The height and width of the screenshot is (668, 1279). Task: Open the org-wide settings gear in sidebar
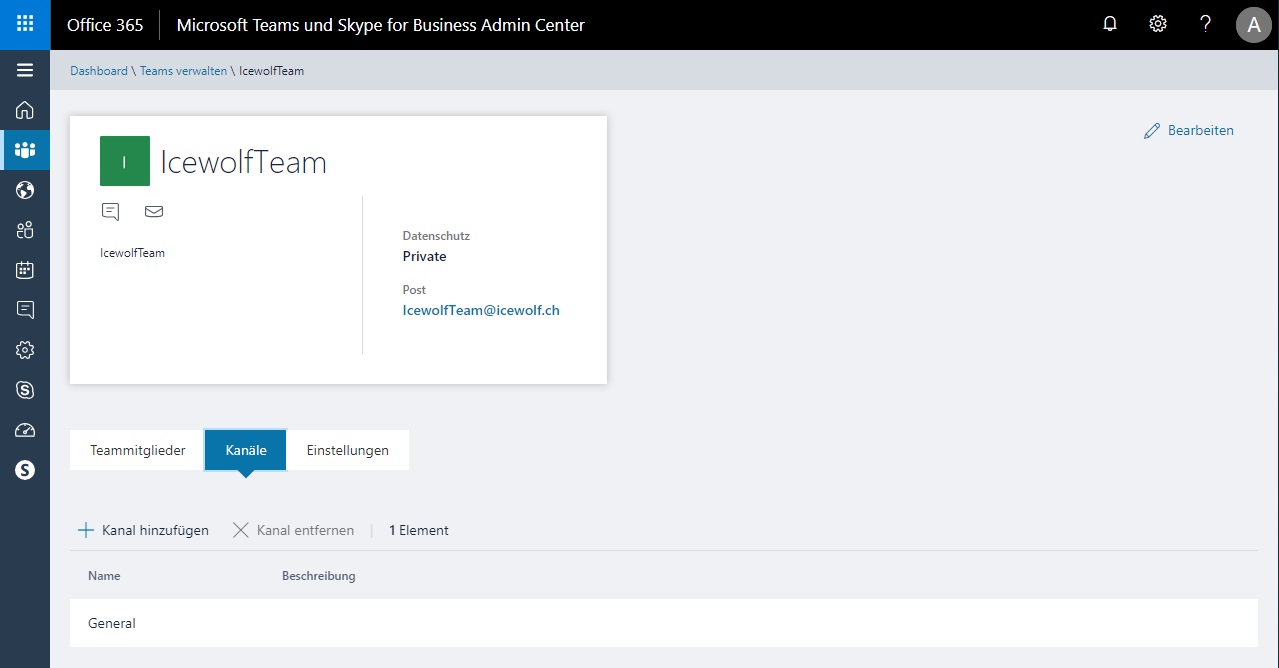(x=25, y=350)
